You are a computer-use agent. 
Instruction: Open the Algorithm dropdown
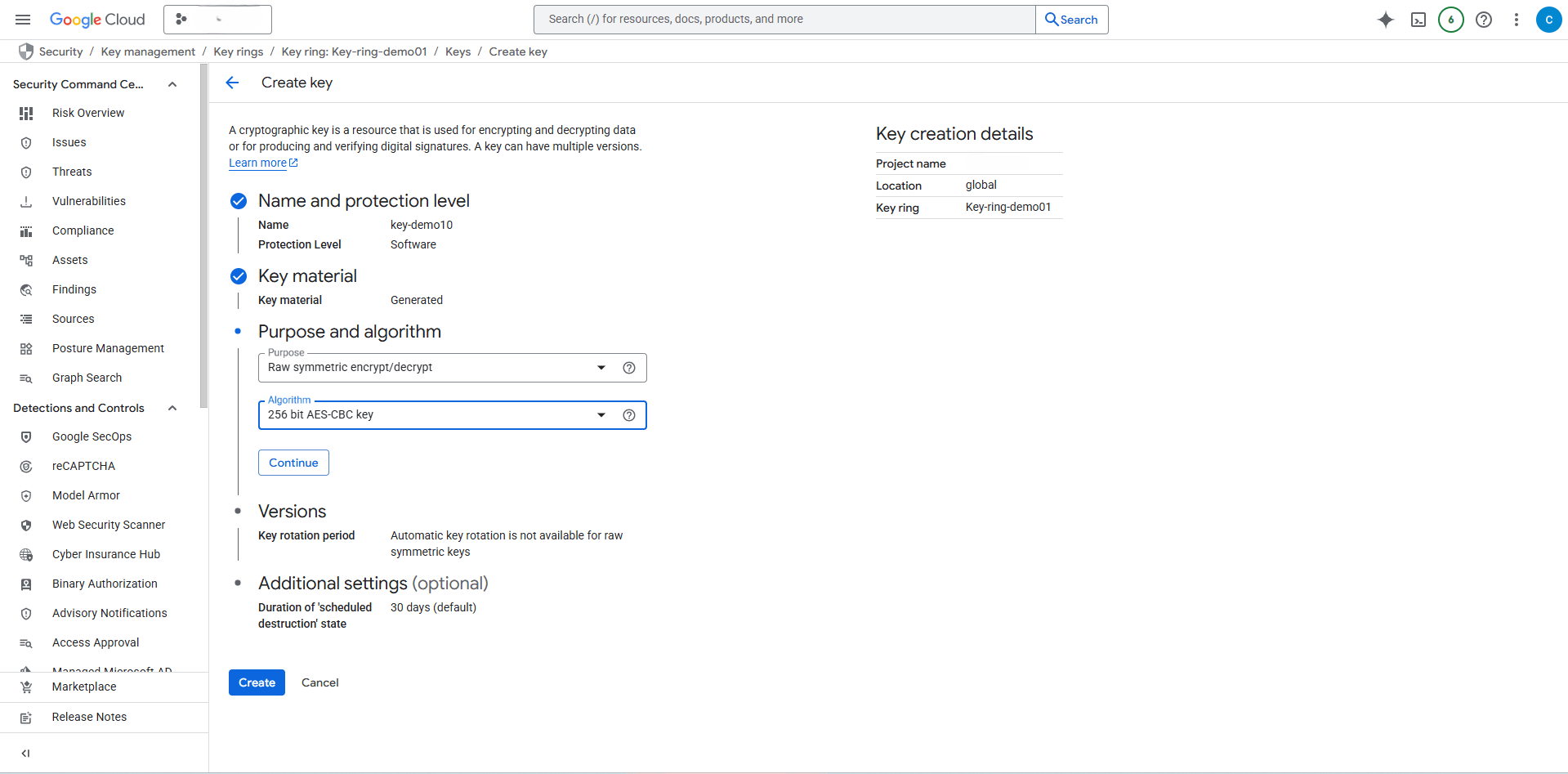[x=601, y=415]
